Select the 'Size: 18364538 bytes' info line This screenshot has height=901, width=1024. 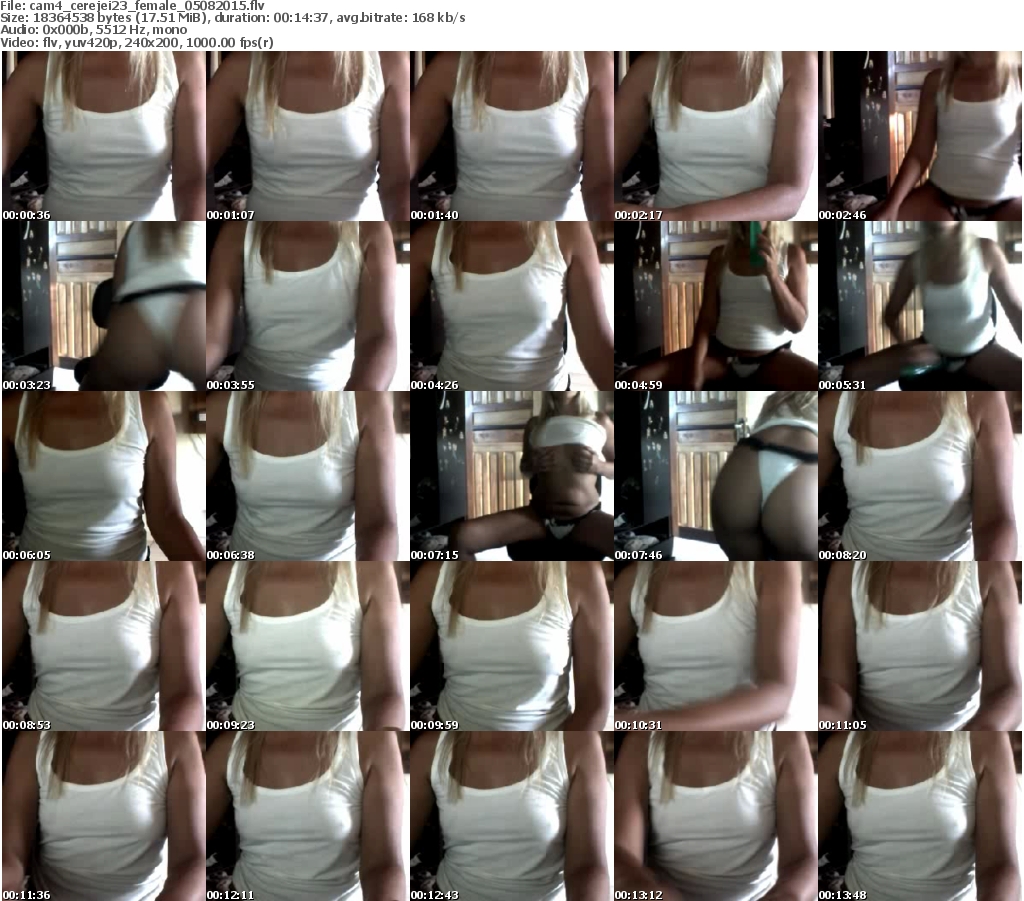click(233, 18)
